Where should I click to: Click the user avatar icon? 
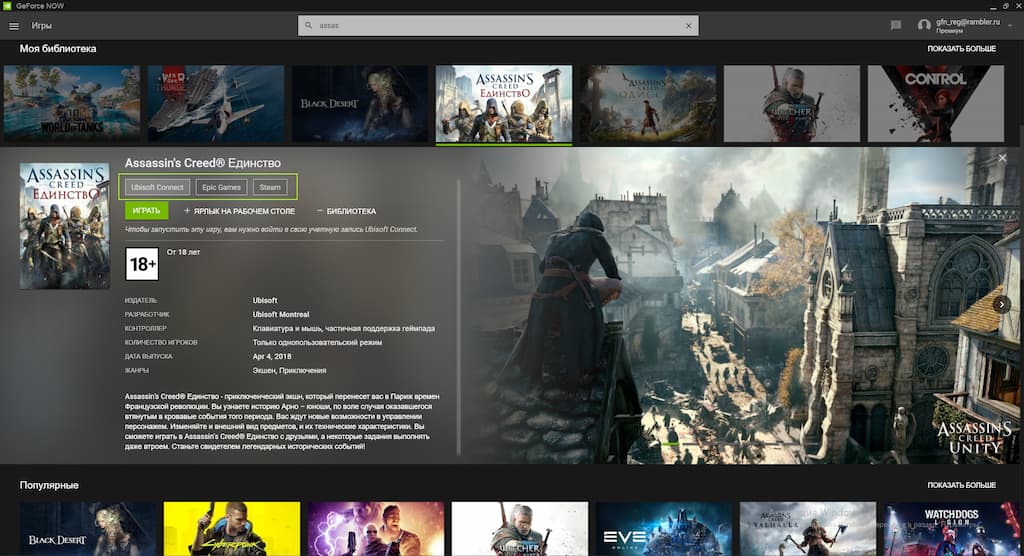click(924, 25)
